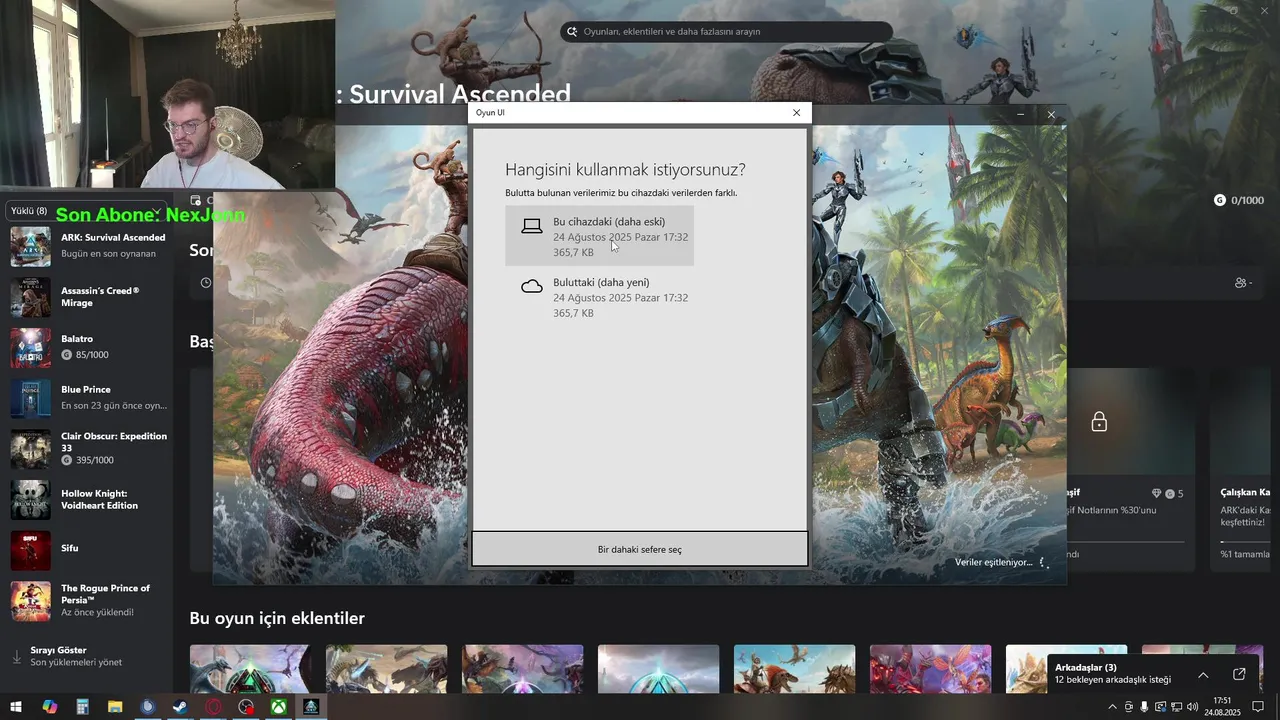This screenshot has width=1280, height=720.
Task: Click the cloud icon for cloud save
Action: [x=532, y=287]
